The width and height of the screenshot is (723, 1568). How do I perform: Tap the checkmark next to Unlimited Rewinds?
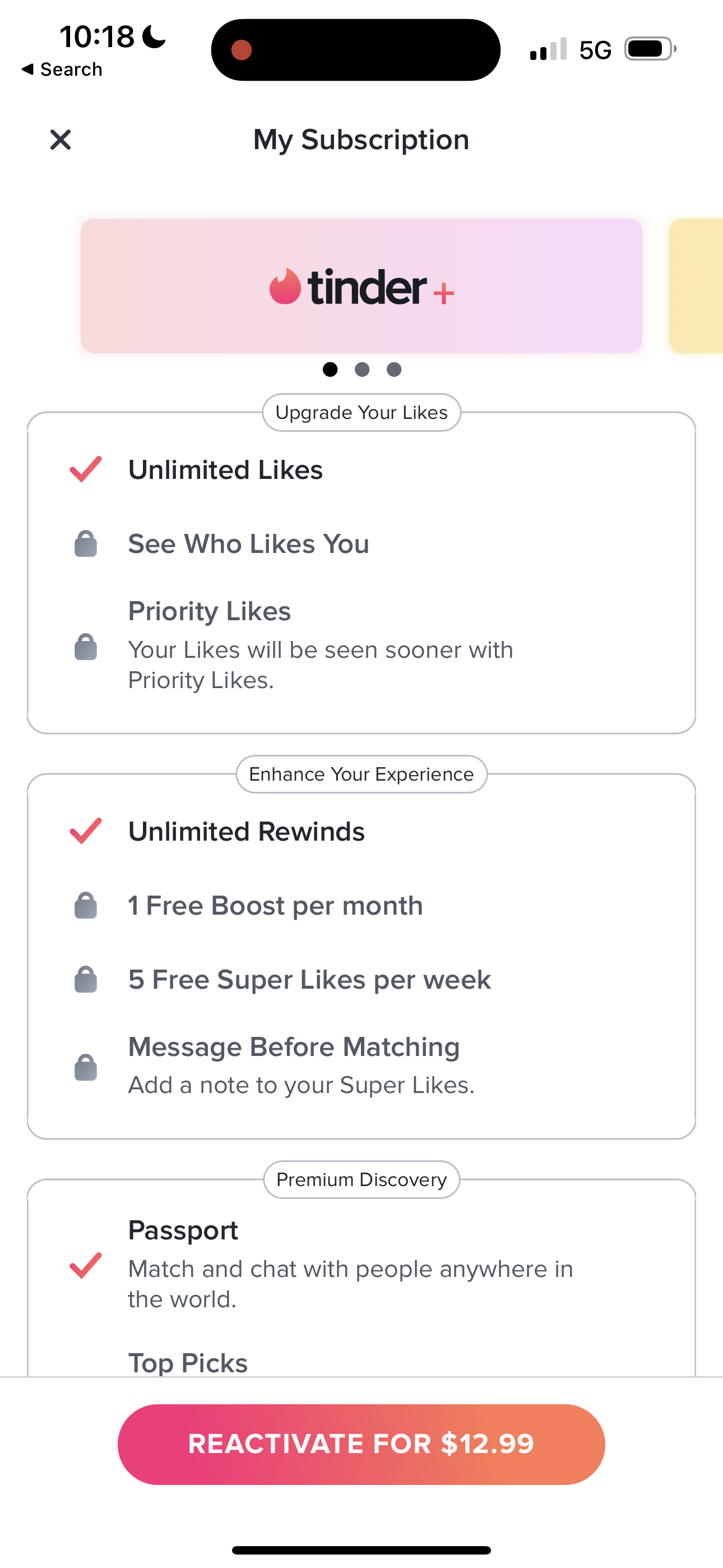pyautogui.click(x=86, y=832)
